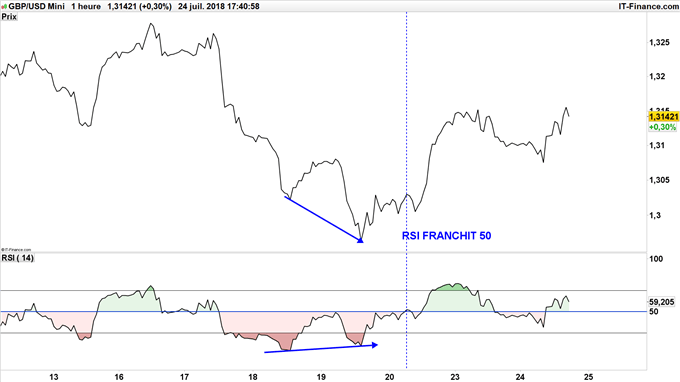
Task: Click the GBP/USD Mini instrument title
Action: [36, 6]
